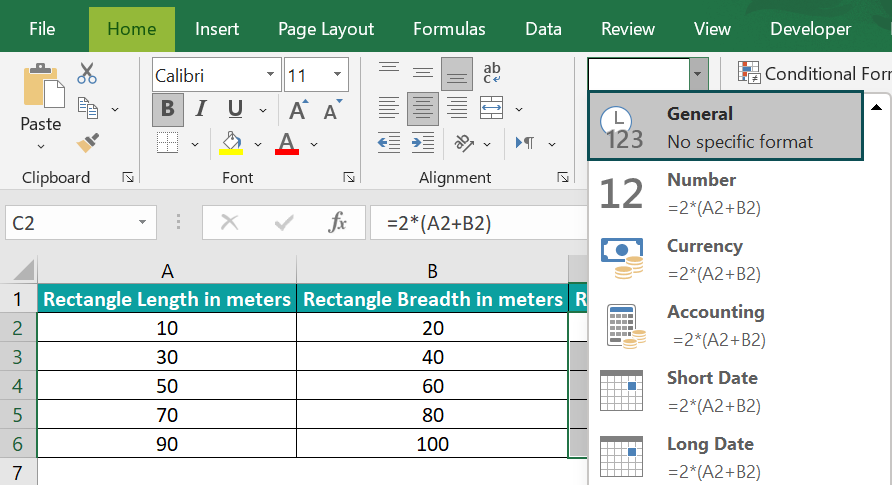The width and height of the screenshot is (892, 485).
Task: Switch to the Review tab
Action: (x=628, y=29)
